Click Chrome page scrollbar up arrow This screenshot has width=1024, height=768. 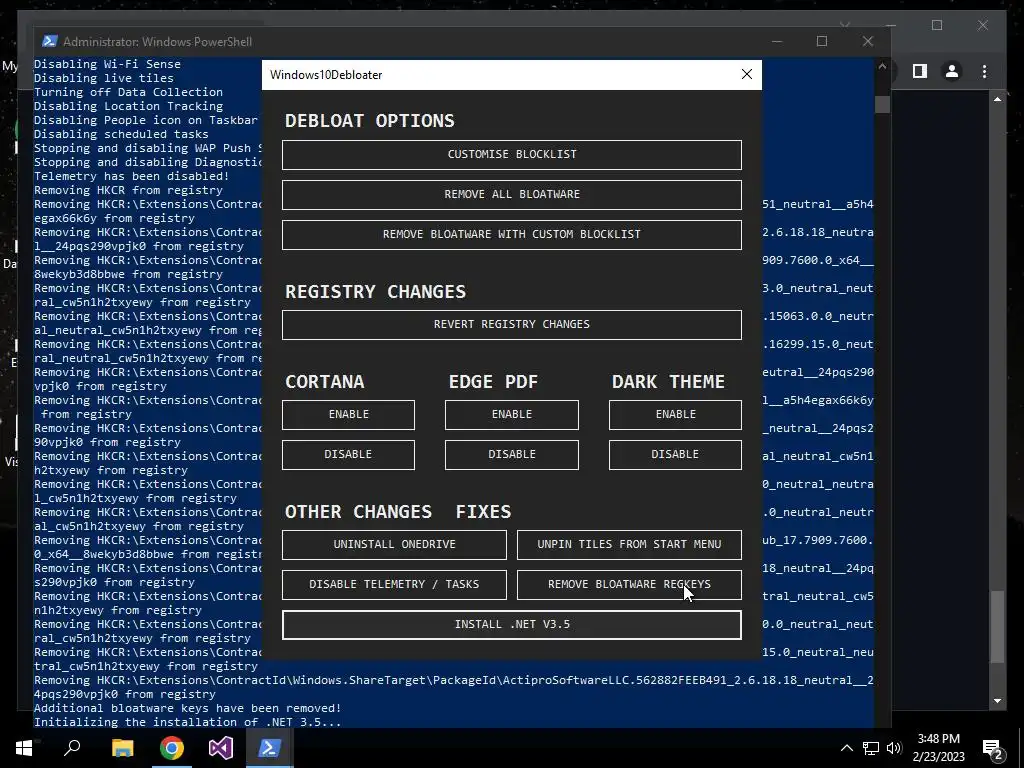point(997,99)
